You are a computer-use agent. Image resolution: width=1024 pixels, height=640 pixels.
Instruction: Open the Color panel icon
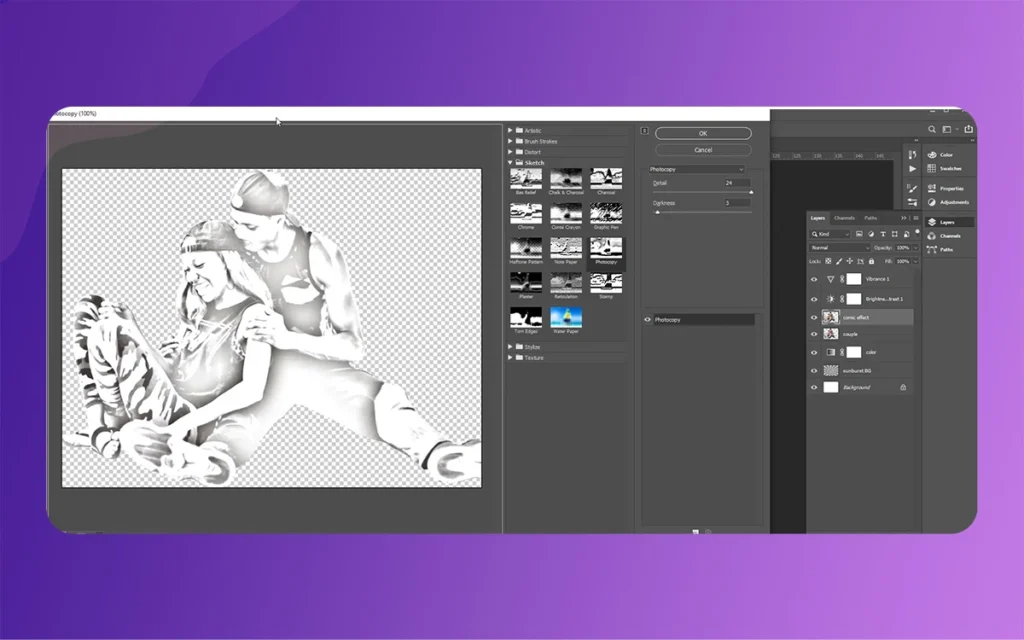pyautogui.click(x=932, y=155)
